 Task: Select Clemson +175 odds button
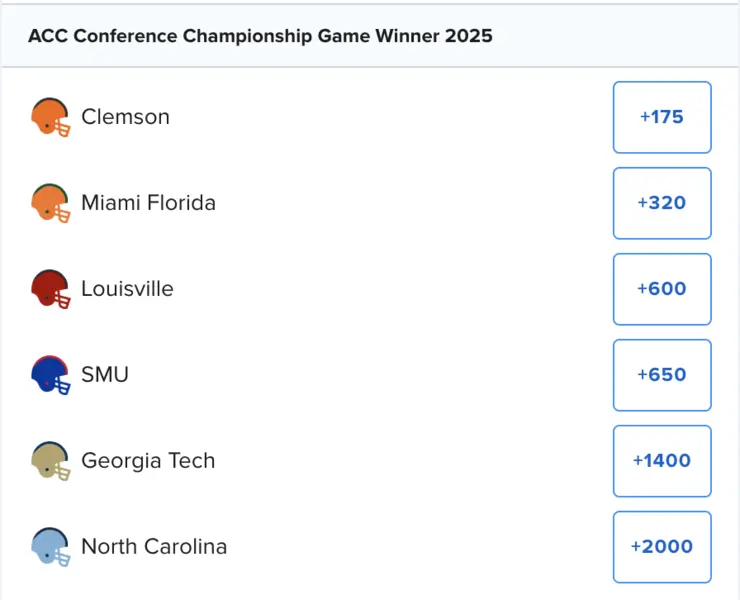(x=661, y=117)
